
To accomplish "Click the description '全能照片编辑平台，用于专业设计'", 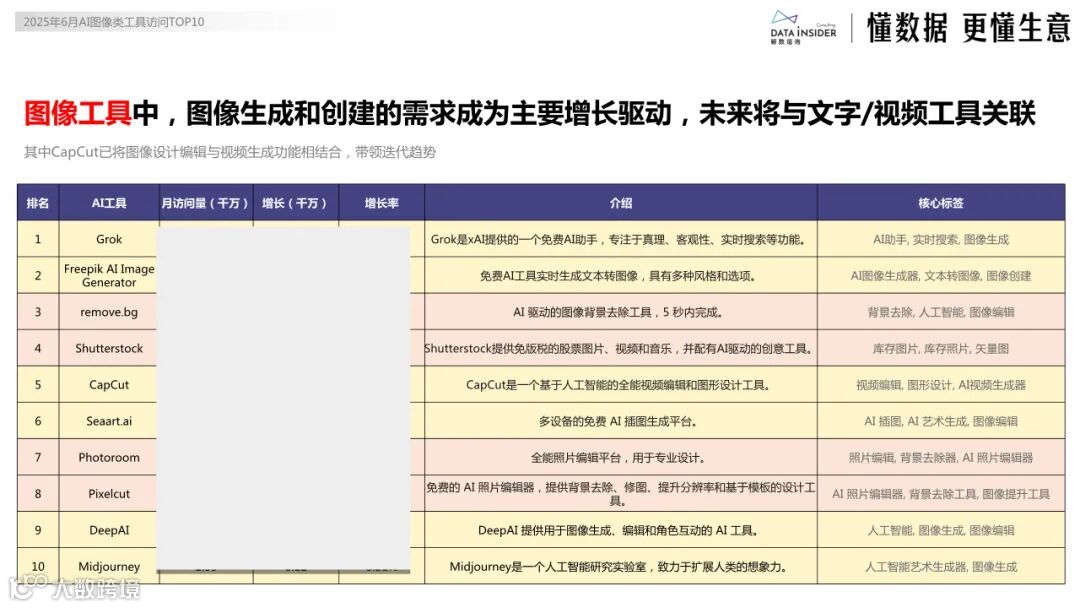I will 618,458.
